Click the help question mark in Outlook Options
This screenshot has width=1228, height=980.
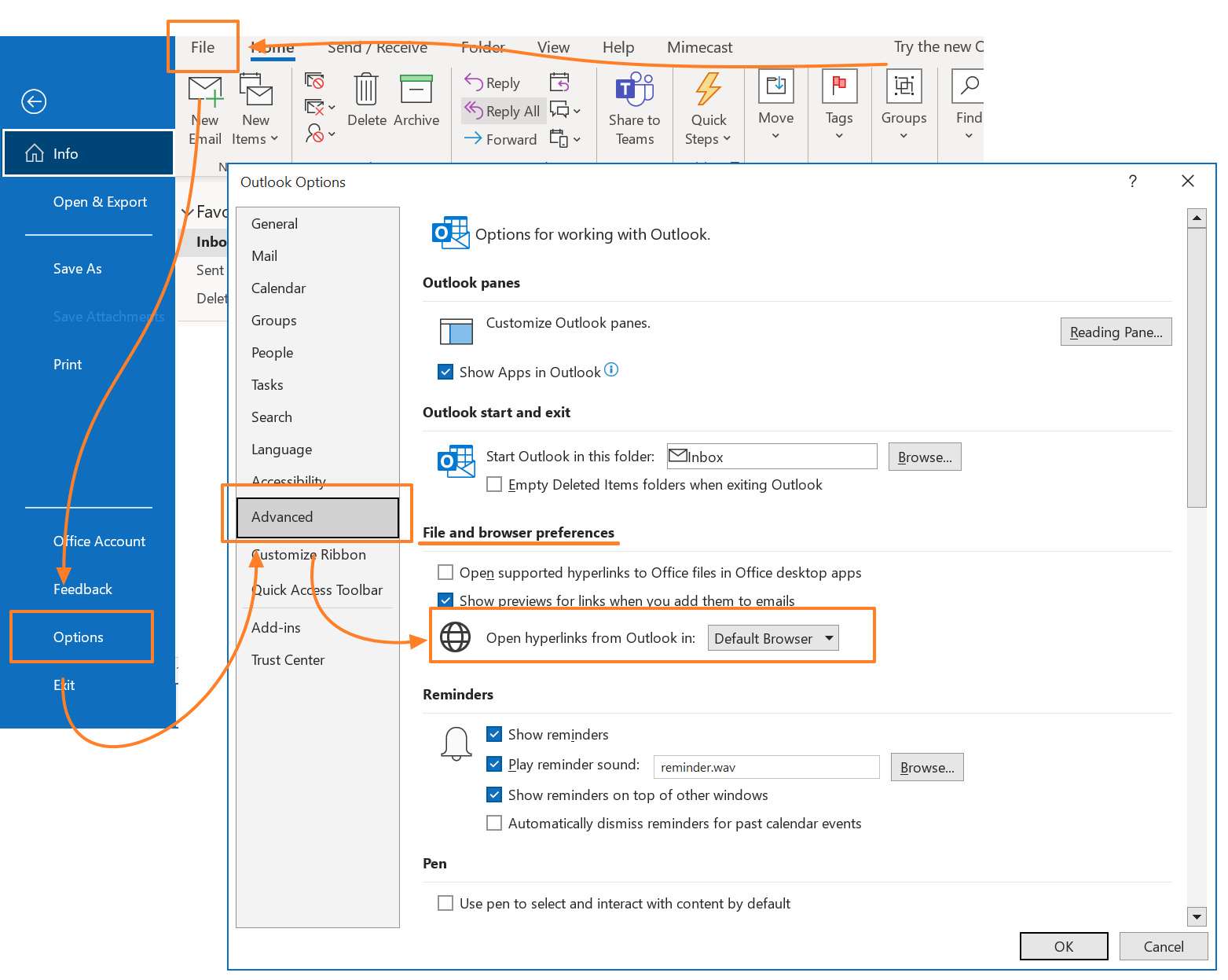[1132, 182]
